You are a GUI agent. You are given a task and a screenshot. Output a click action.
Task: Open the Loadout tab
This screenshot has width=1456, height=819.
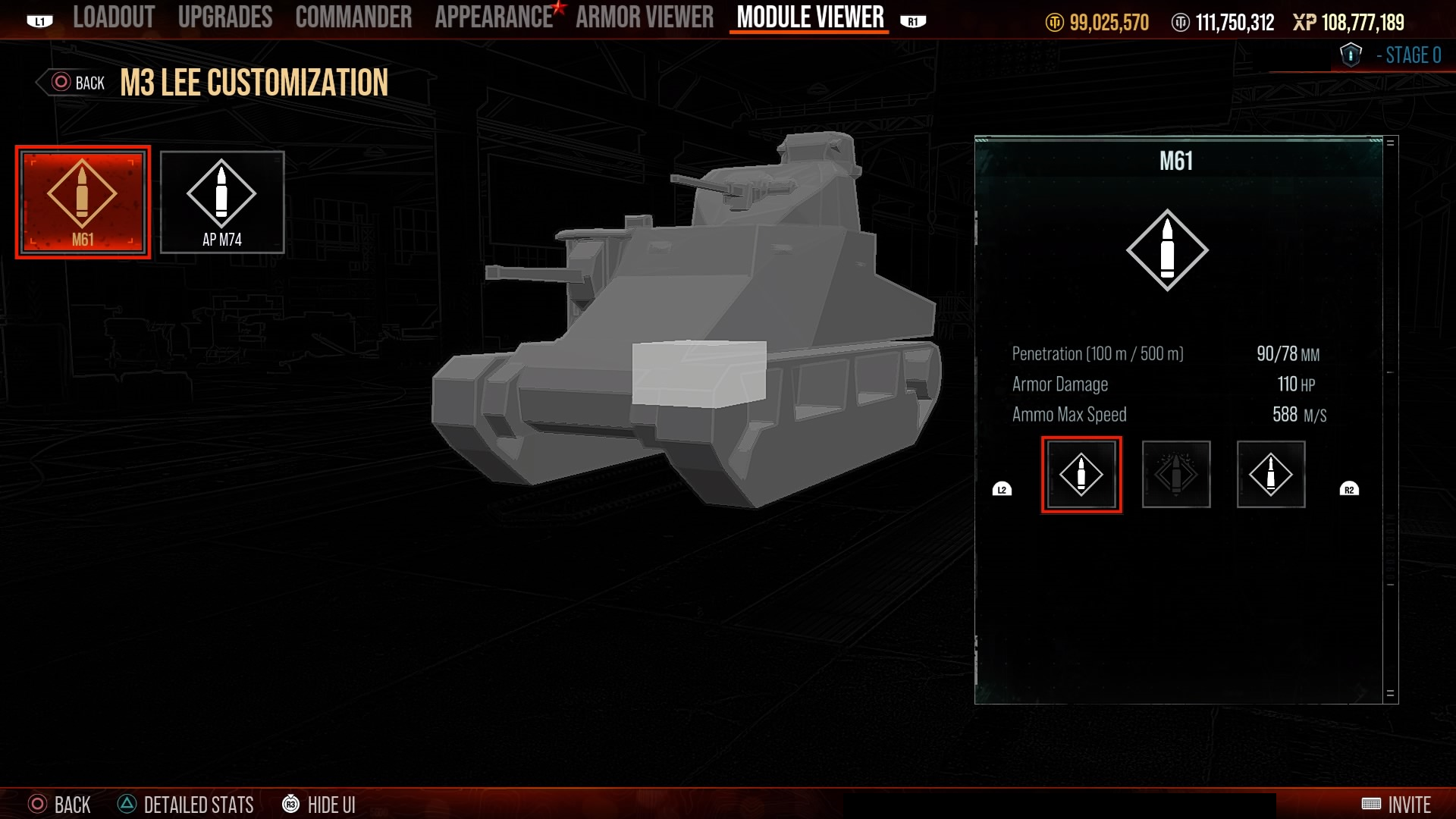114,17
